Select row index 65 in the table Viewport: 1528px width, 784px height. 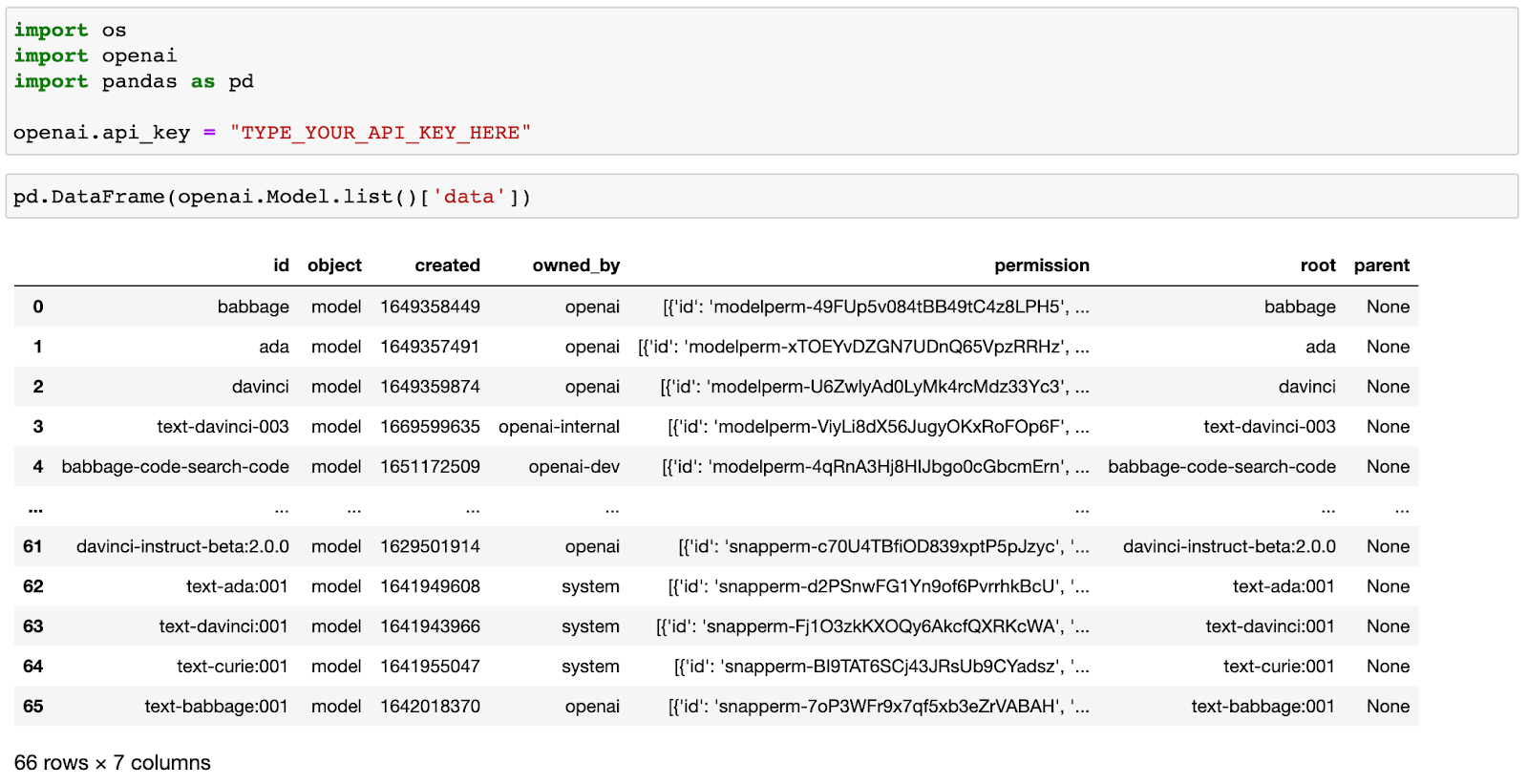coord(33,707)
